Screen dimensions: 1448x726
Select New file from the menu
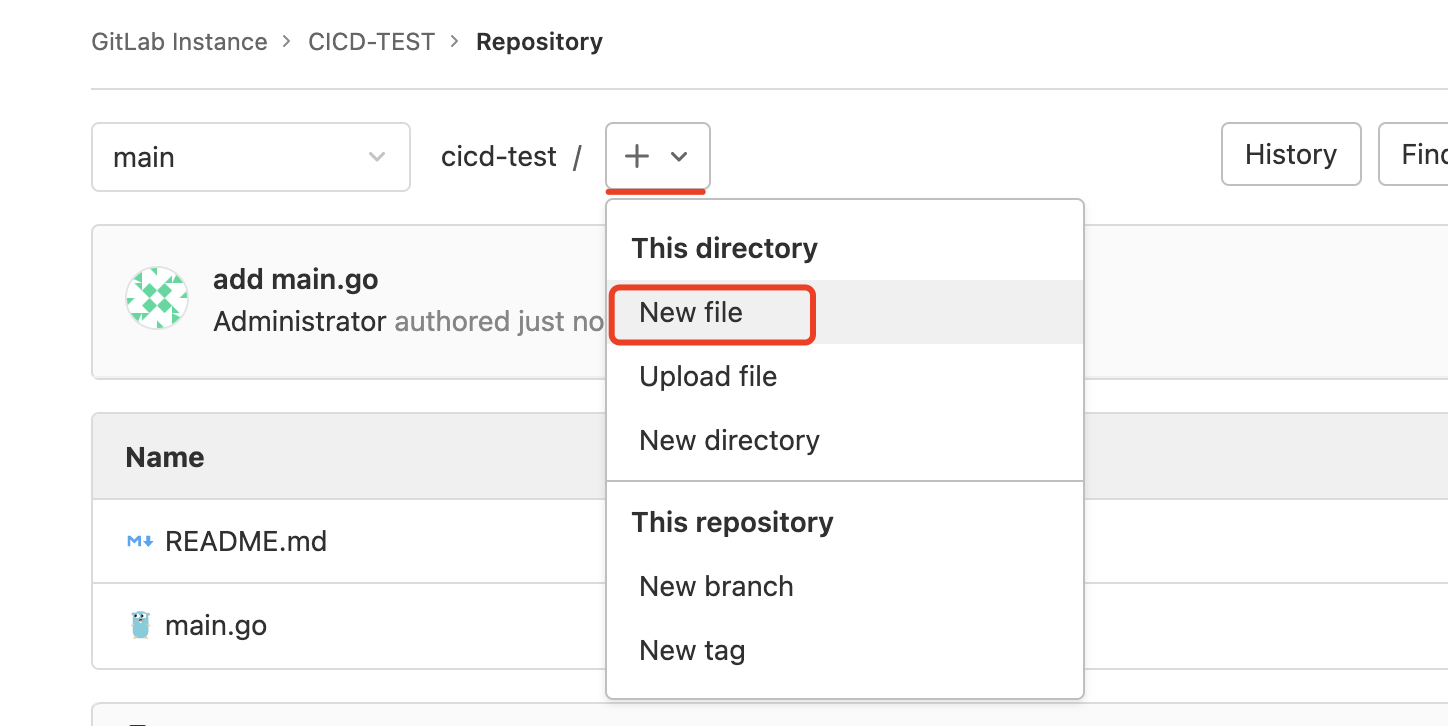pos(691,313)
